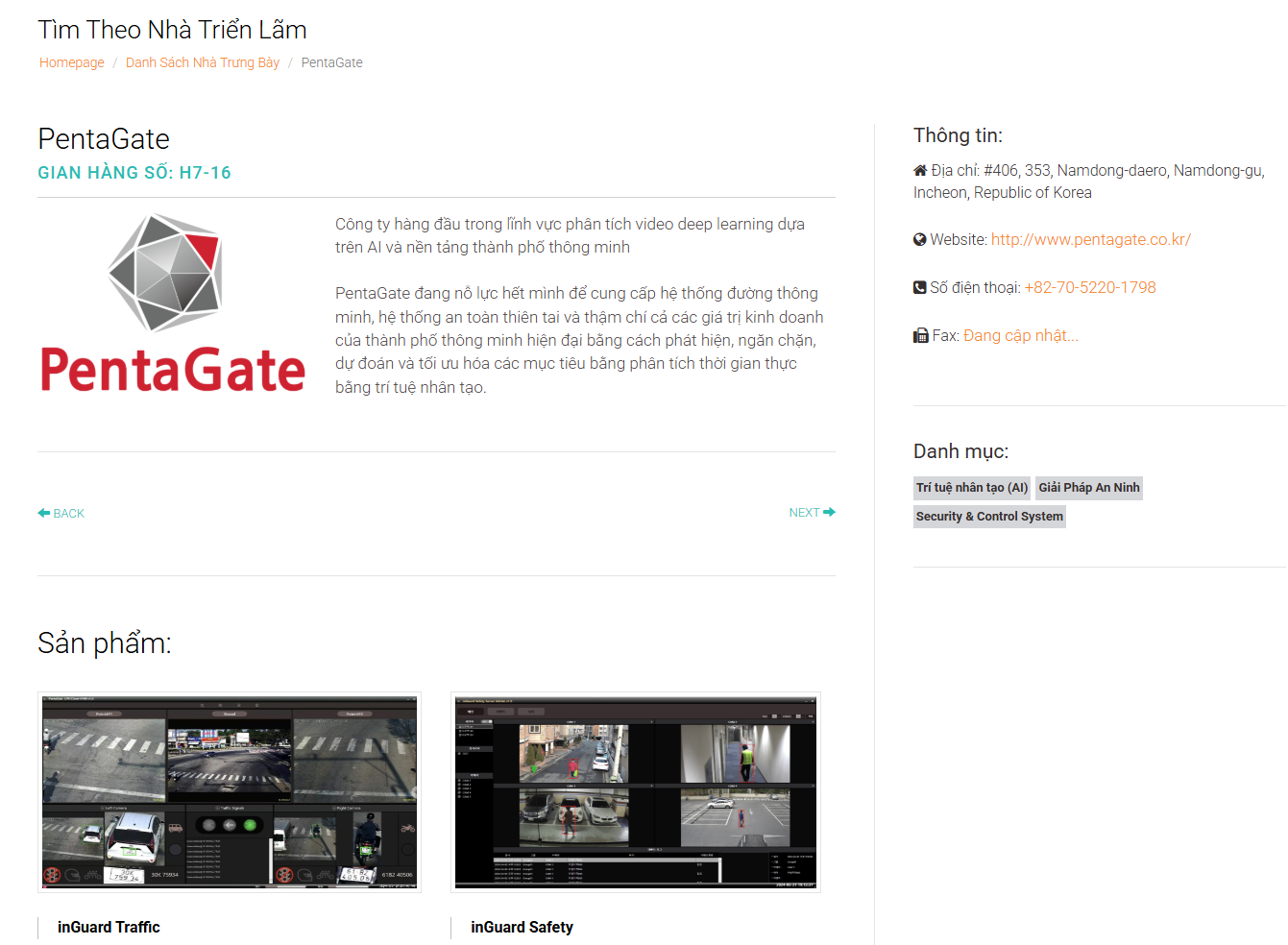Image resolution: width=1288 pixels, height=945 pixels.
Task: Go to Danh Sách Nhà Trưng Bày breadcrumb
Action: (203, 62)
